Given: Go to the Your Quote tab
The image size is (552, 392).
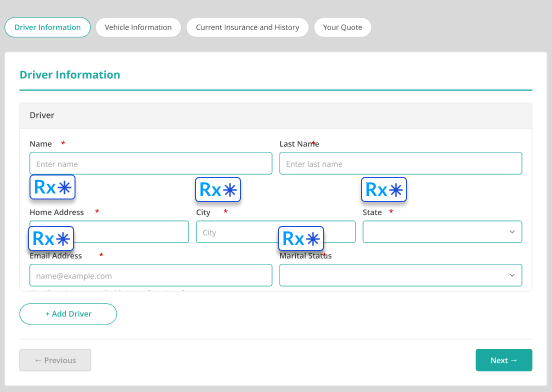Looking at the screenshot, I should pos(343,27).
